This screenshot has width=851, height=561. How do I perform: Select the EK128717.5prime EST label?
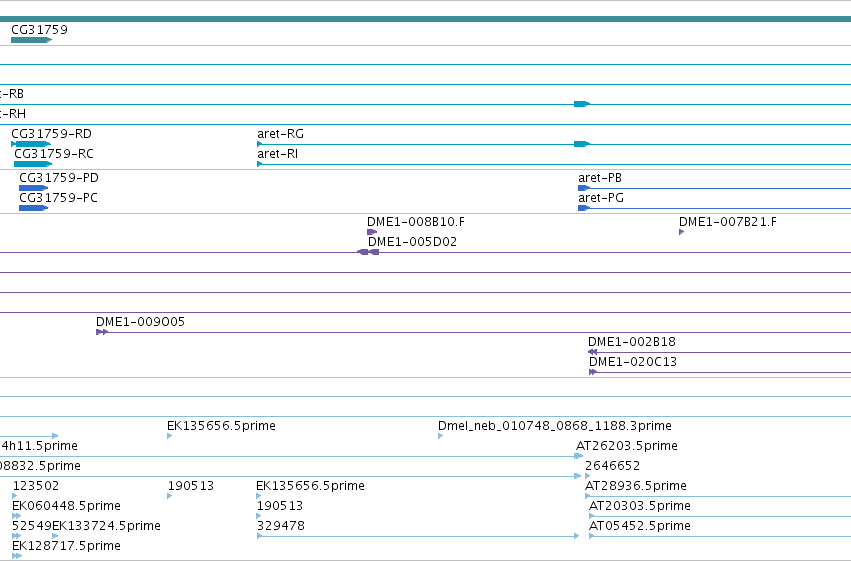point(66,546)
